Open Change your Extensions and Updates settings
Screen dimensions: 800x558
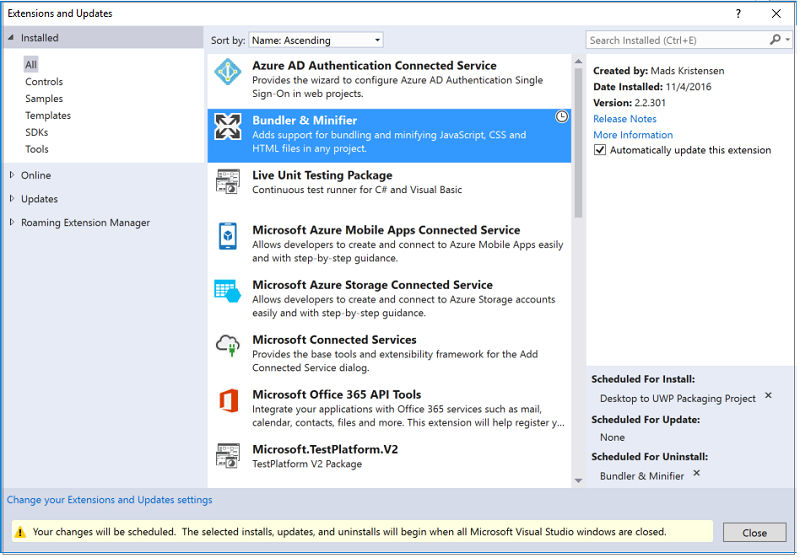(x=109, y=500)
